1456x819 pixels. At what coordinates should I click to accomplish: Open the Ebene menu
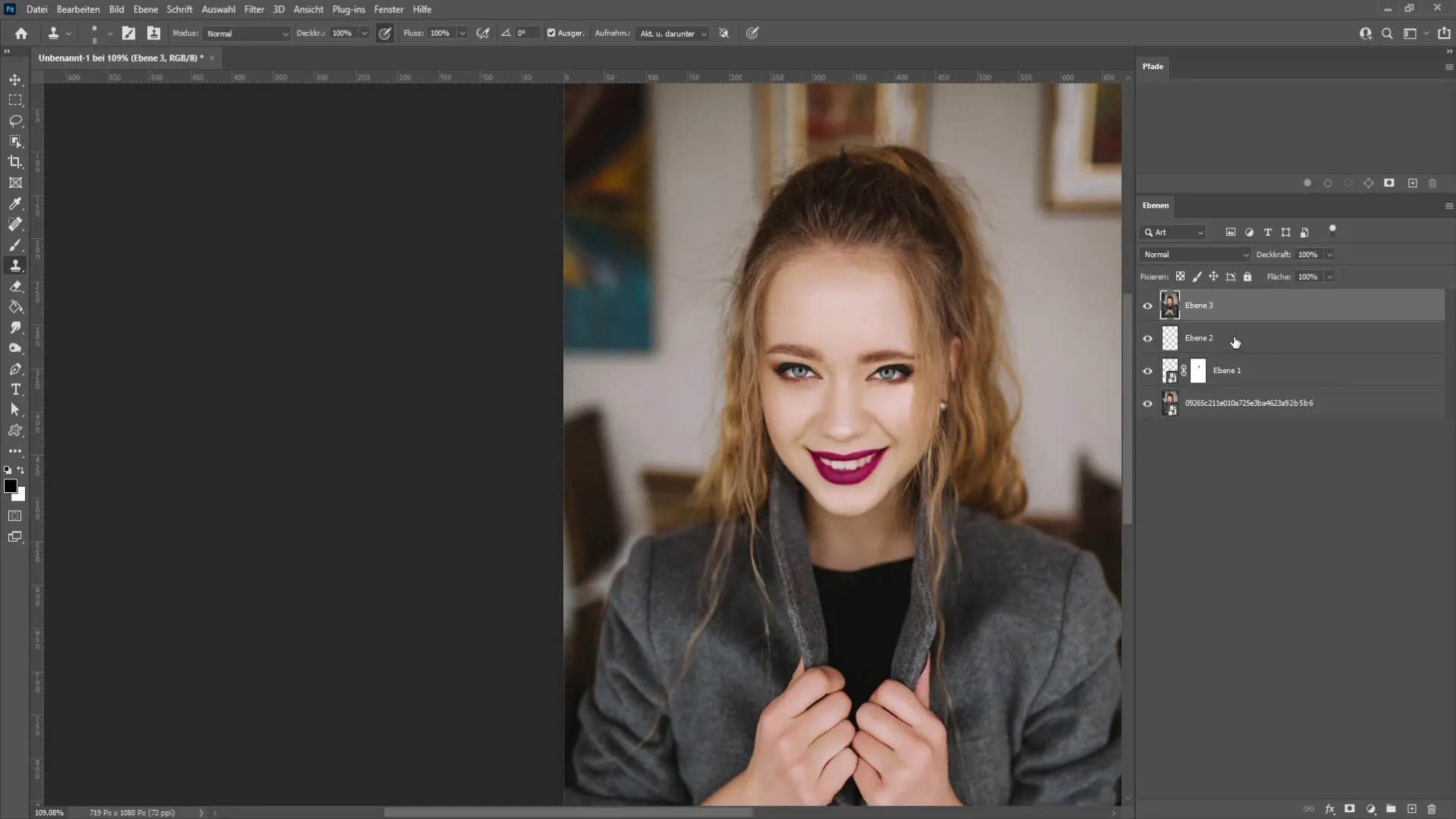143,9
